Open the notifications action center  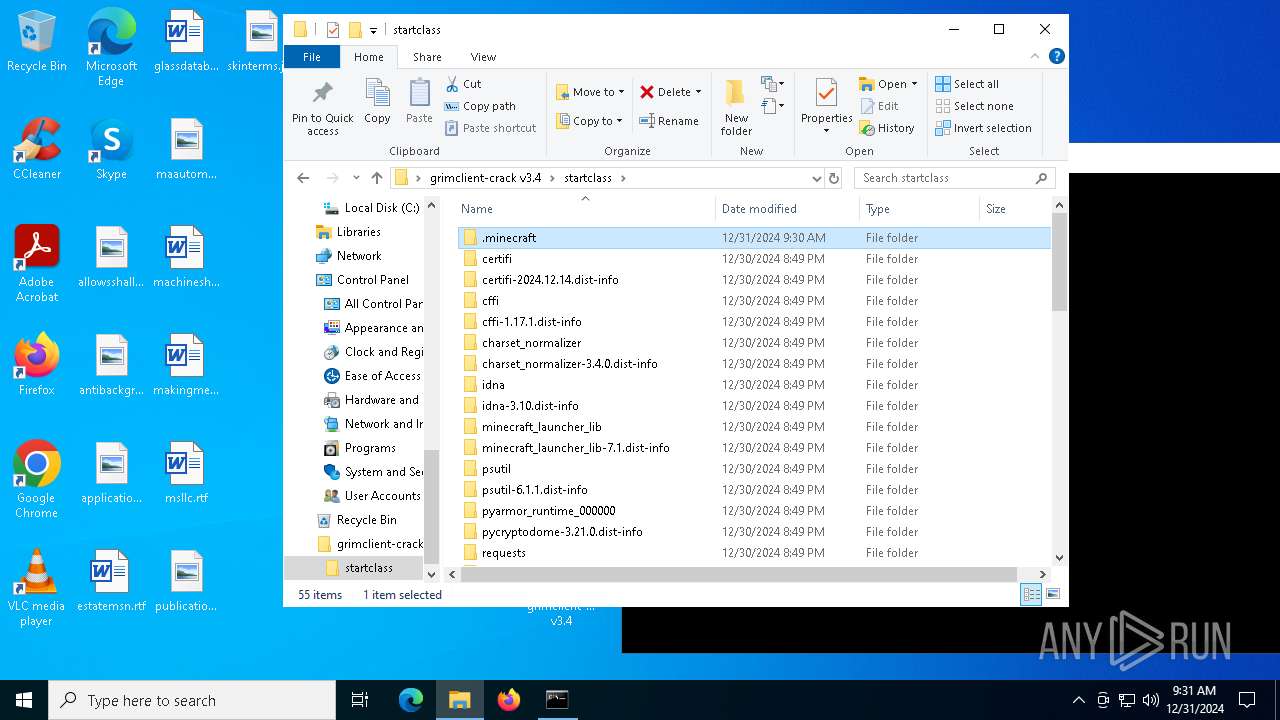click(1247, 700)
